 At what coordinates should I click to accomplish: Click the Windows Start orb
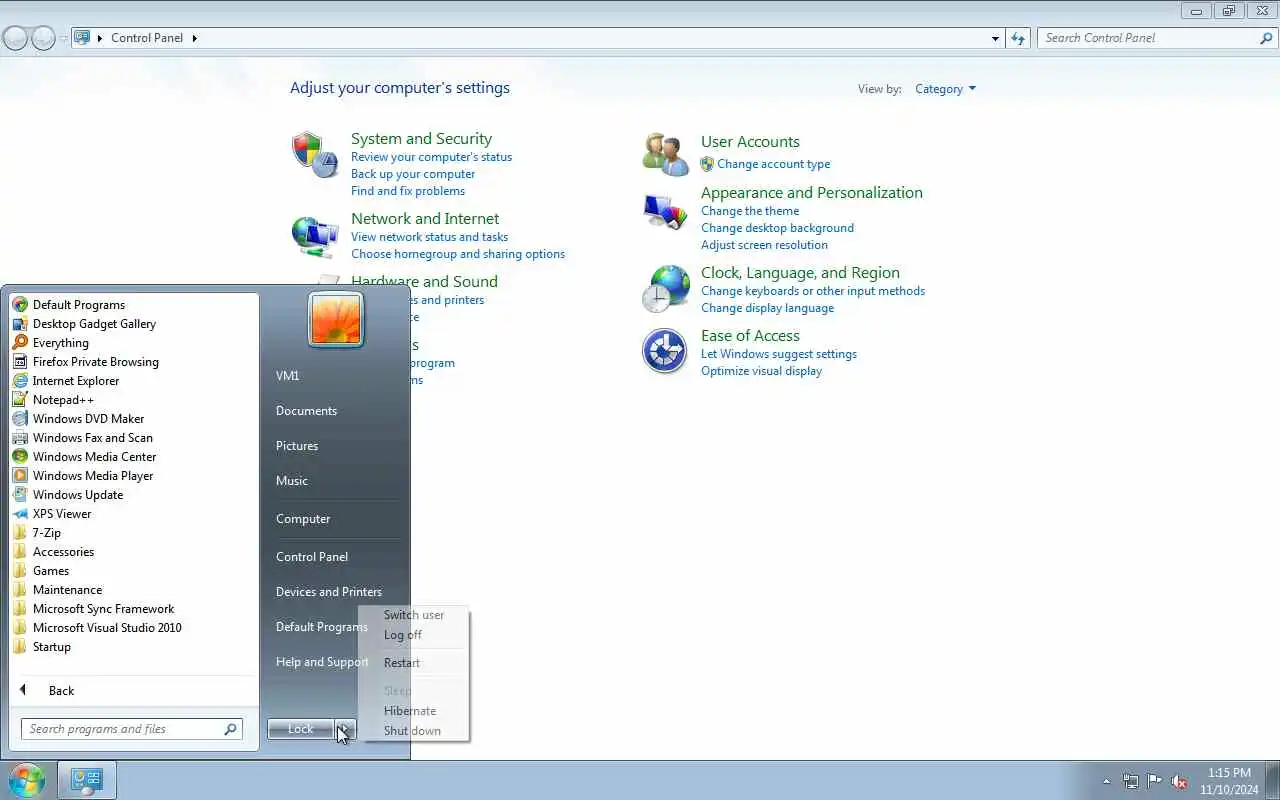click(x=26, y=780)
